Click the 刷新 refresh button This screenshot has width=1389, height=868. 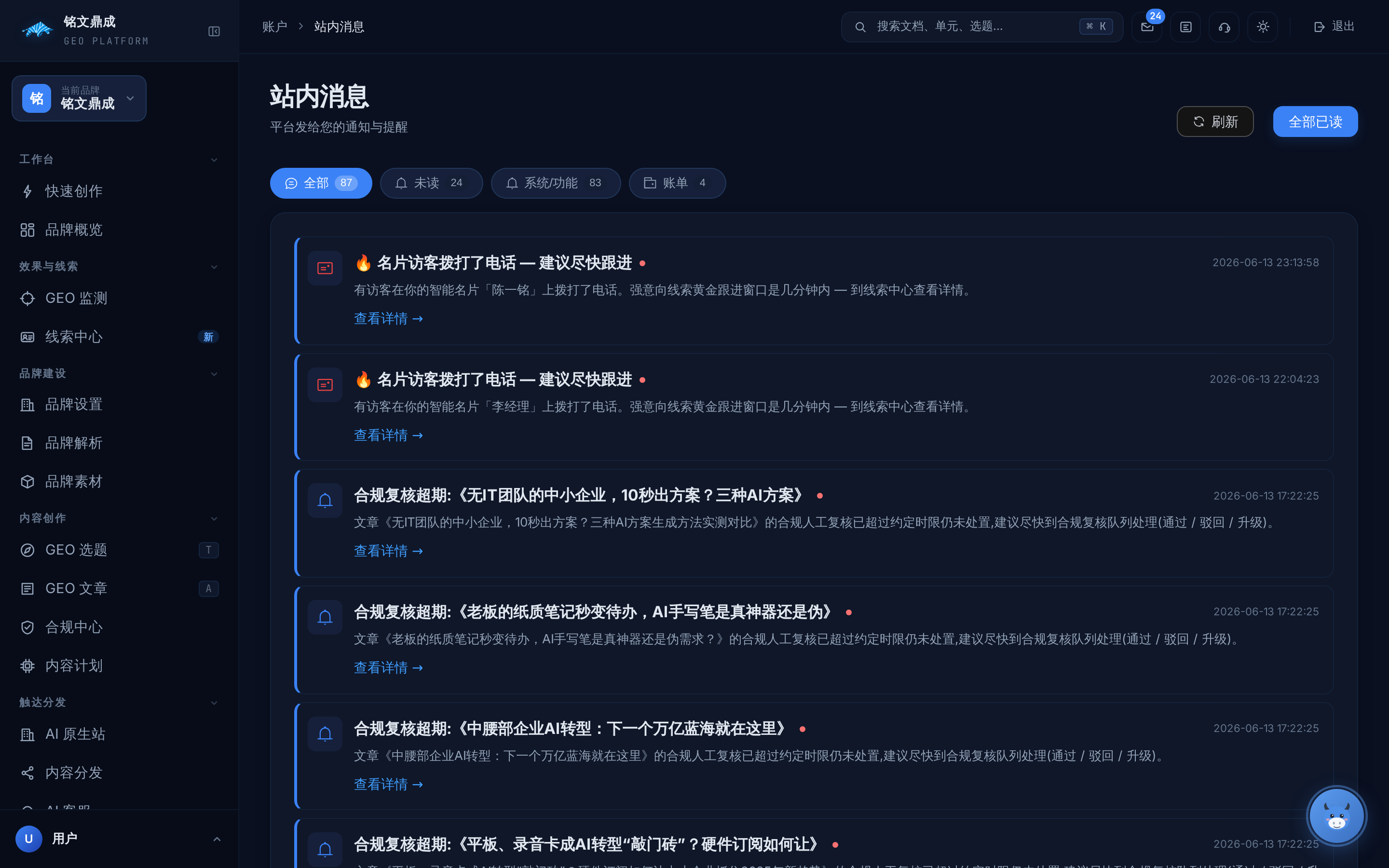pyautogui.click(x=1215, y=122)
